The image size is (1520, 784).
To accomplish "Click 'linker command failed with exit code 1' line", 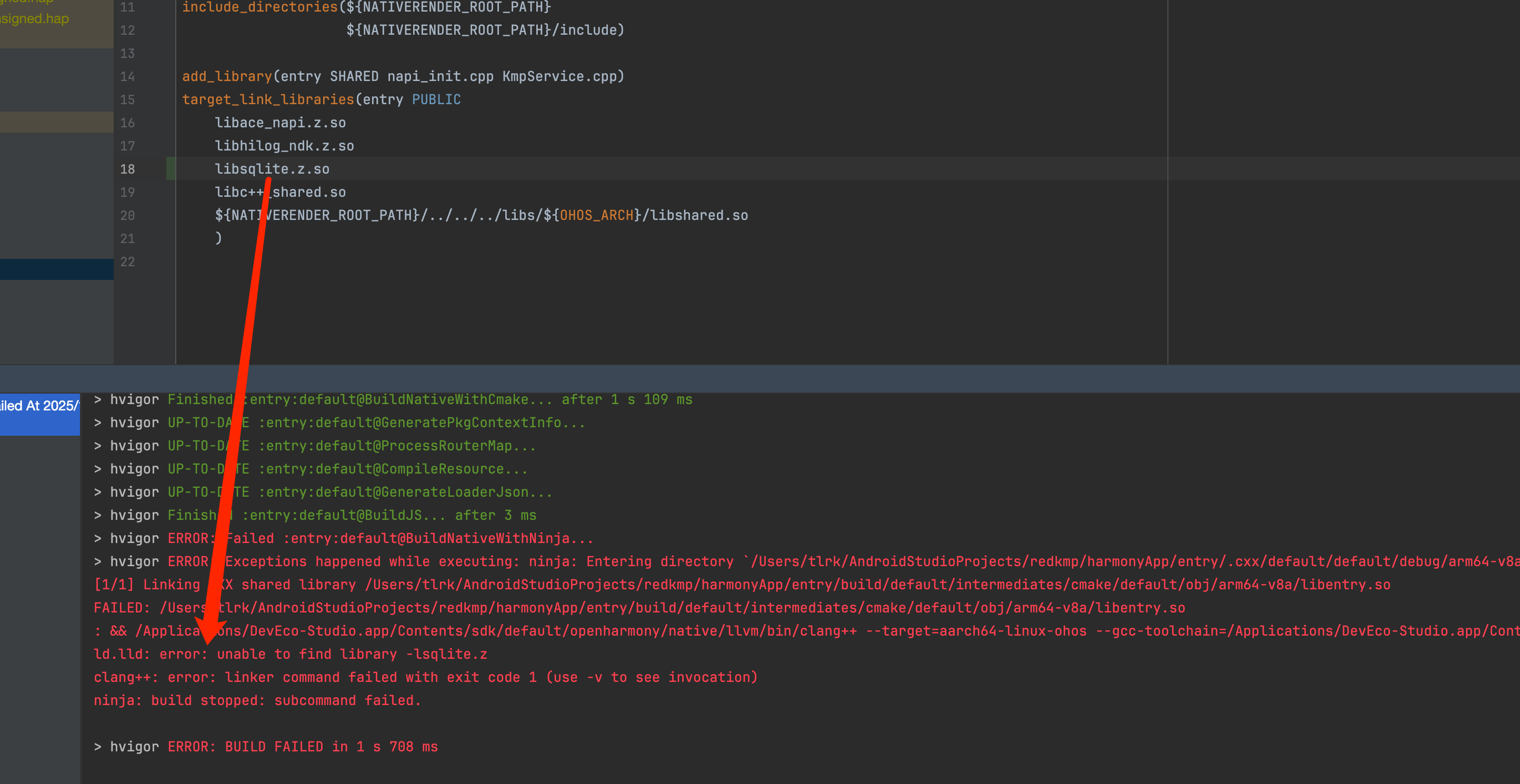I will point(425,677).
